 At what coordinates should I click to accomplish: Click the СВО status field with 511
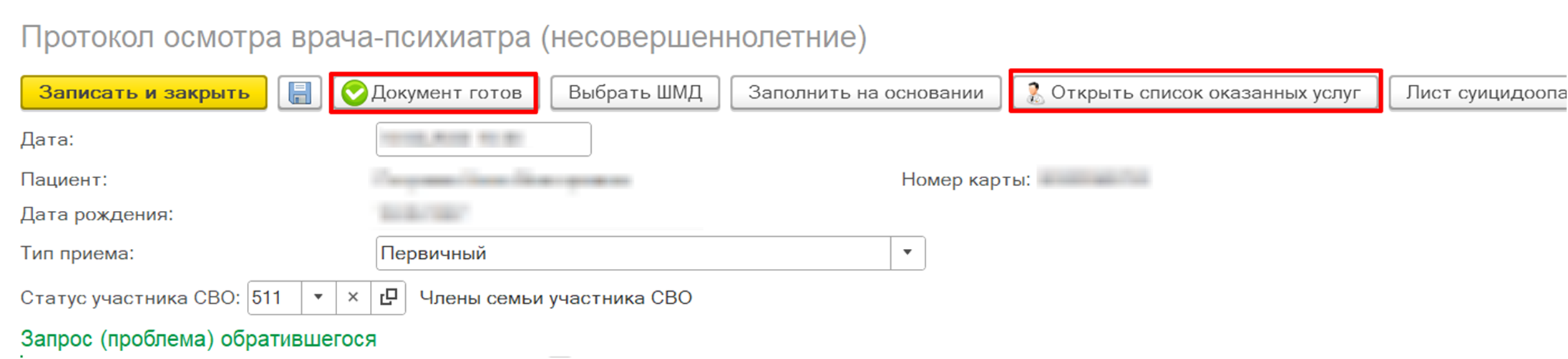coord(275,297)
